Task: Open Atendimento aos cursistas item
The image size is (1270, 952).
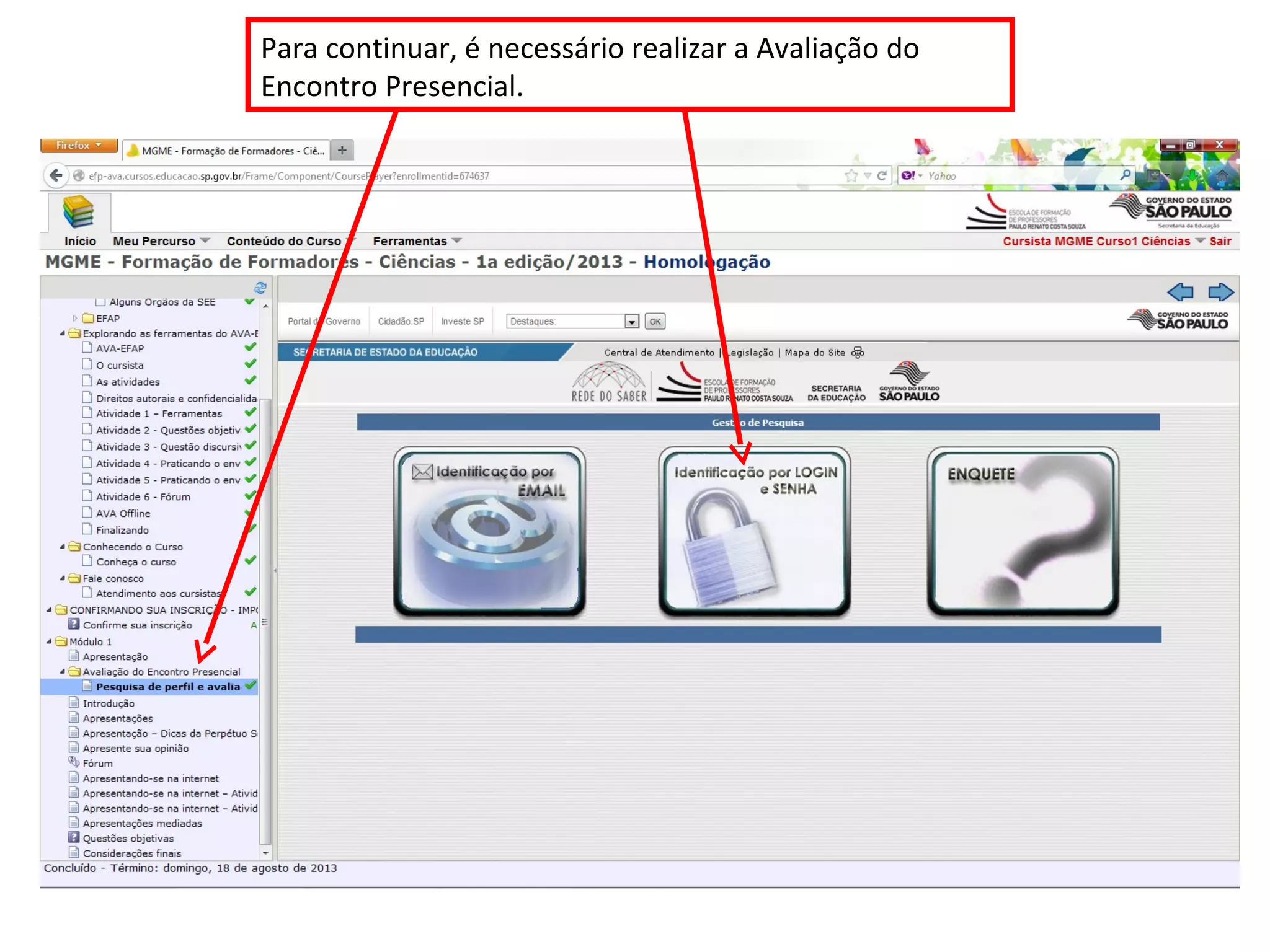Action: coord(158,593)
